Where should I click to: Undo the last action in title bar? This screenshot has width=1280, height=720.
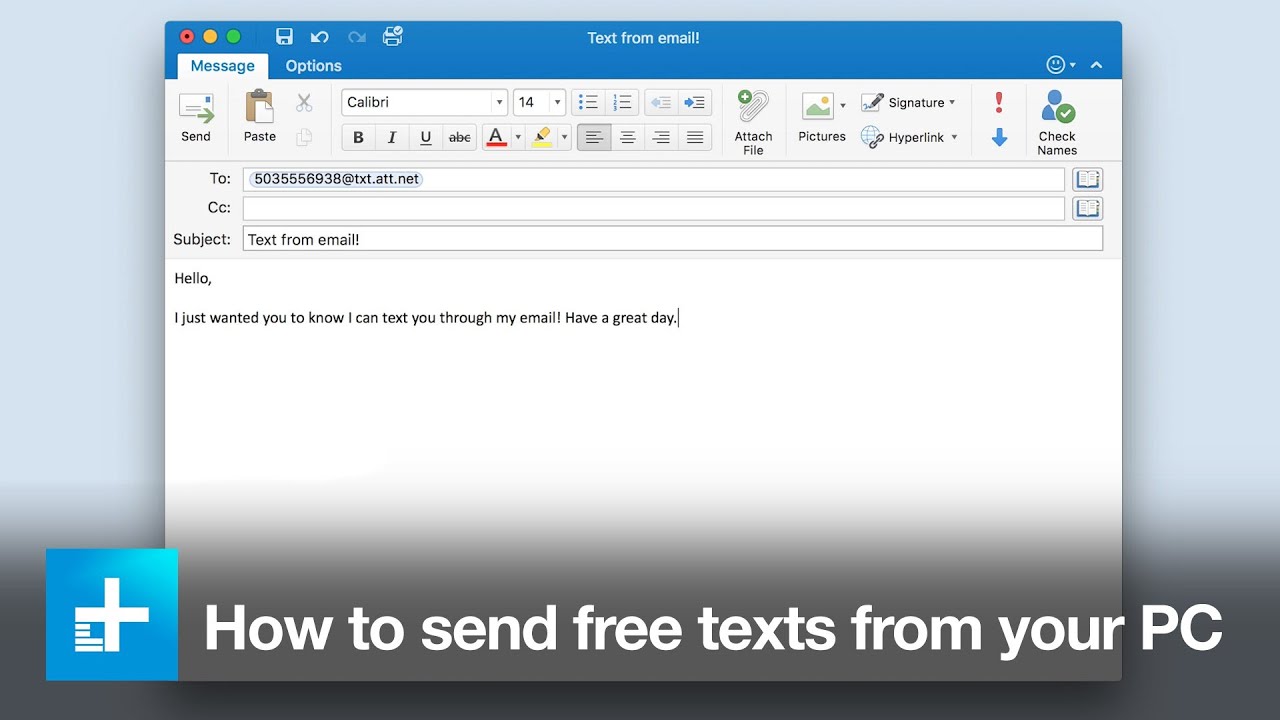[x=320, y=37]
